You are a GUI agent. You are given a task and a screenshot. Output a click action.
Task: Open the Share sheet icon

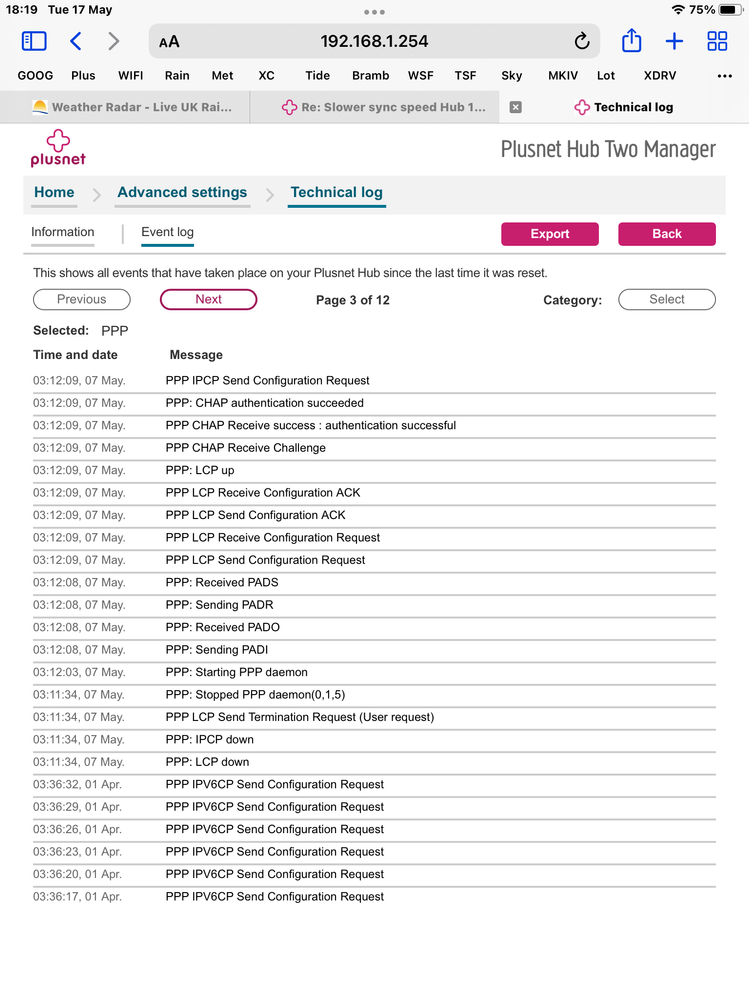631,41
